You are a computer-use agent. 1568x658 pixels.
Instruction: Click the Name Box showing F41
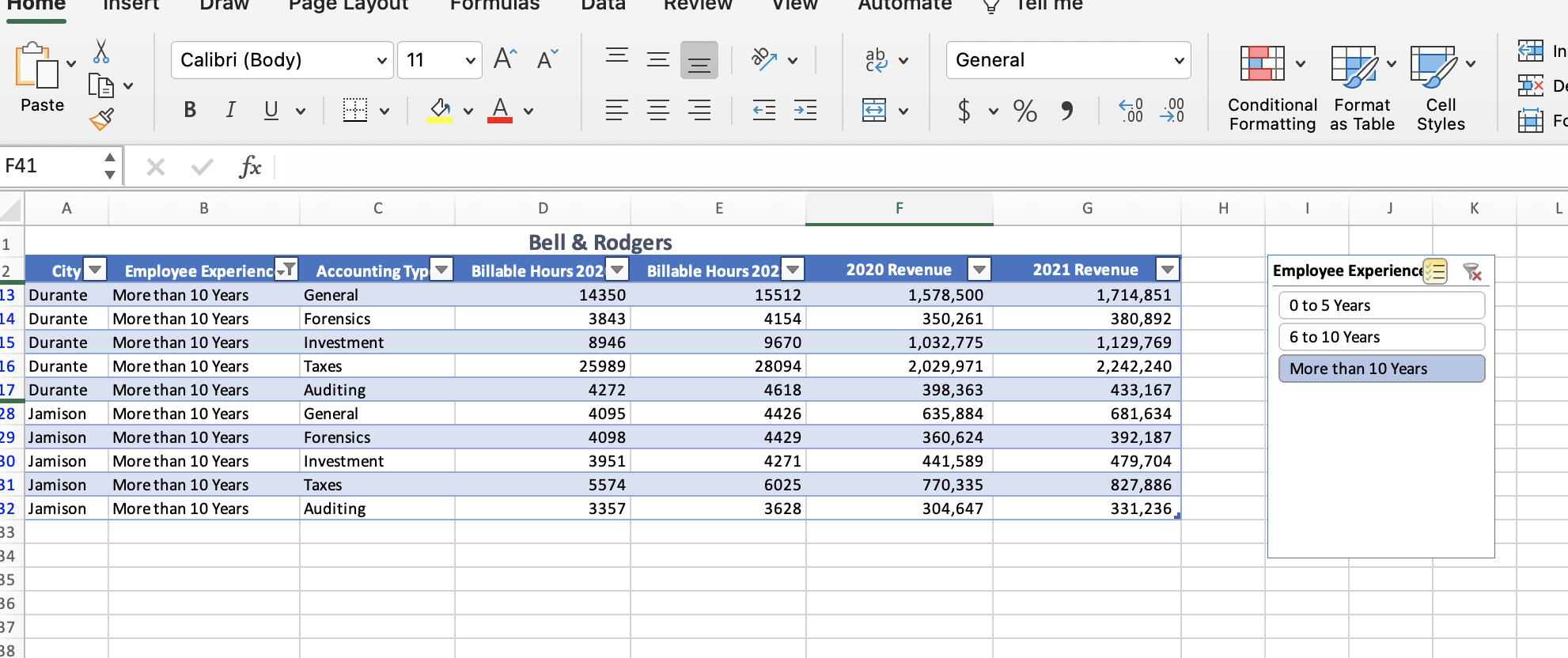coord(51,166)
